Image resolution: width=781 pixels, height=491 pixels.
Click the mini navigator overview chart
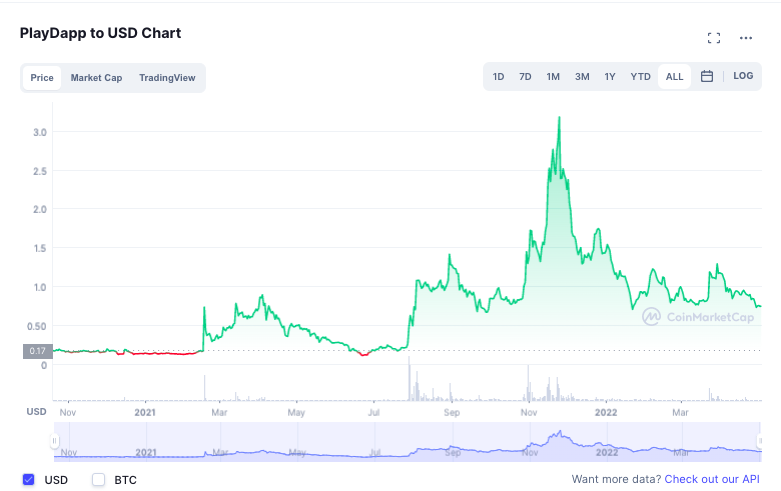[x=407, y=442]
